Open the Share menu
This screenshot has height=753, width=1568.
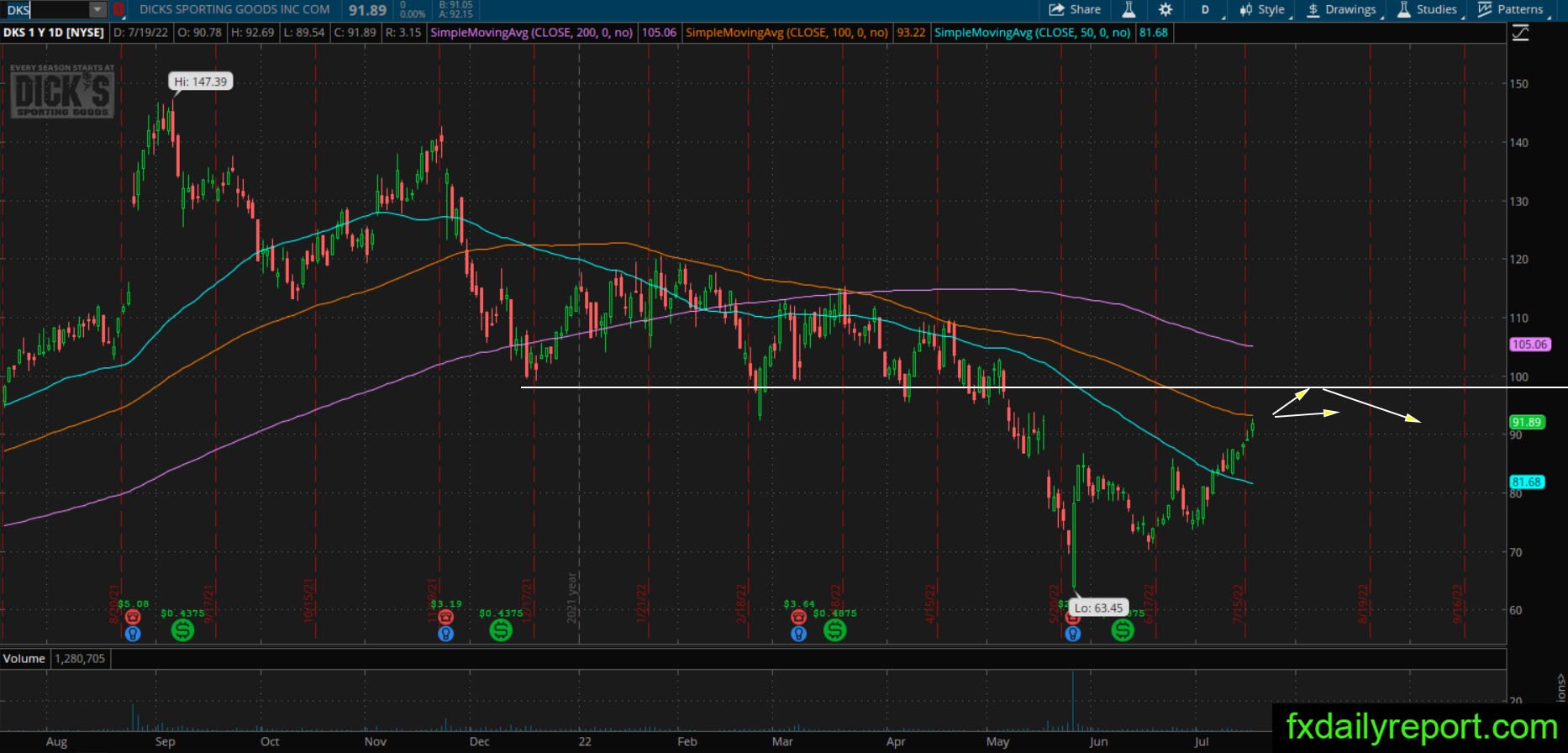pyautogui.click(x=1075, y=10)
